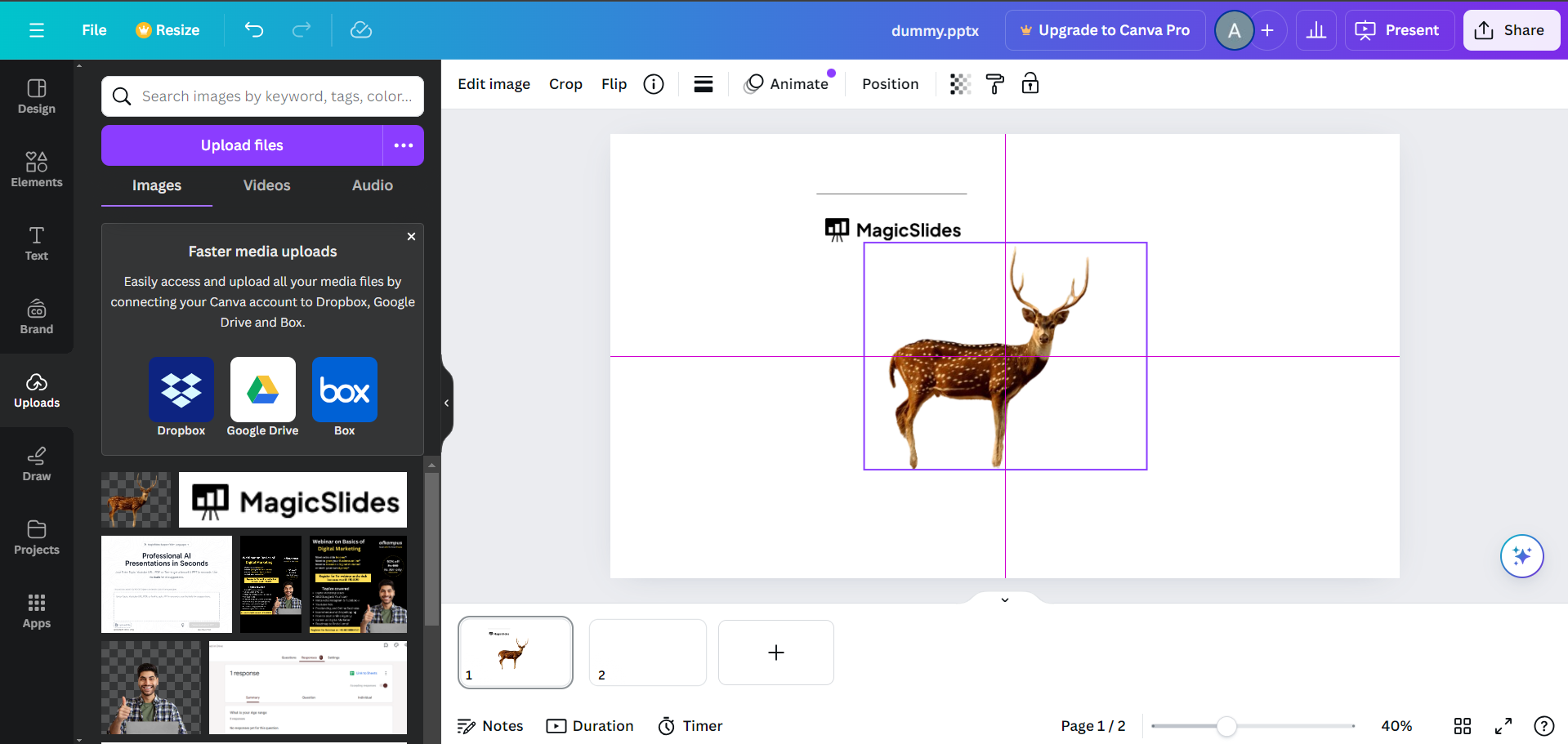Click the Upload files button

(242, 145)
